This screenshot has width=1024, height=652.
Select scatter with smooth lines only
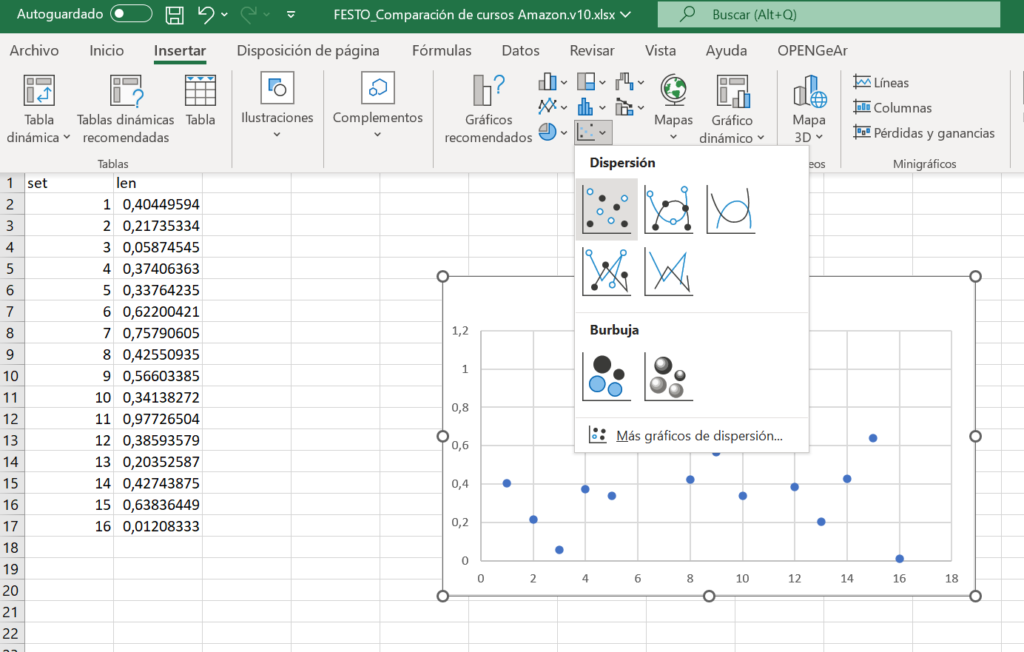731,210
